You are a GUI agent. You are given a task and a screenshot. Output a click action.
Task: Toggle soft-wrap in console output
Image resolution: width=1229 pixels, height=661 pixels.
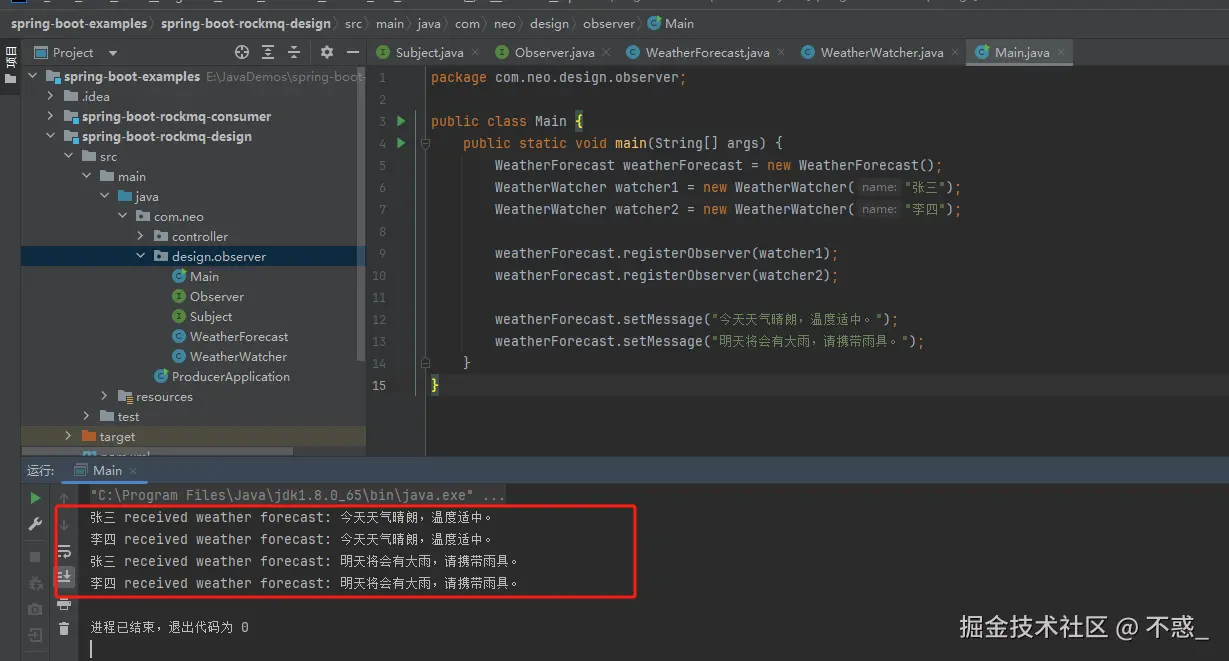point(64,551)
